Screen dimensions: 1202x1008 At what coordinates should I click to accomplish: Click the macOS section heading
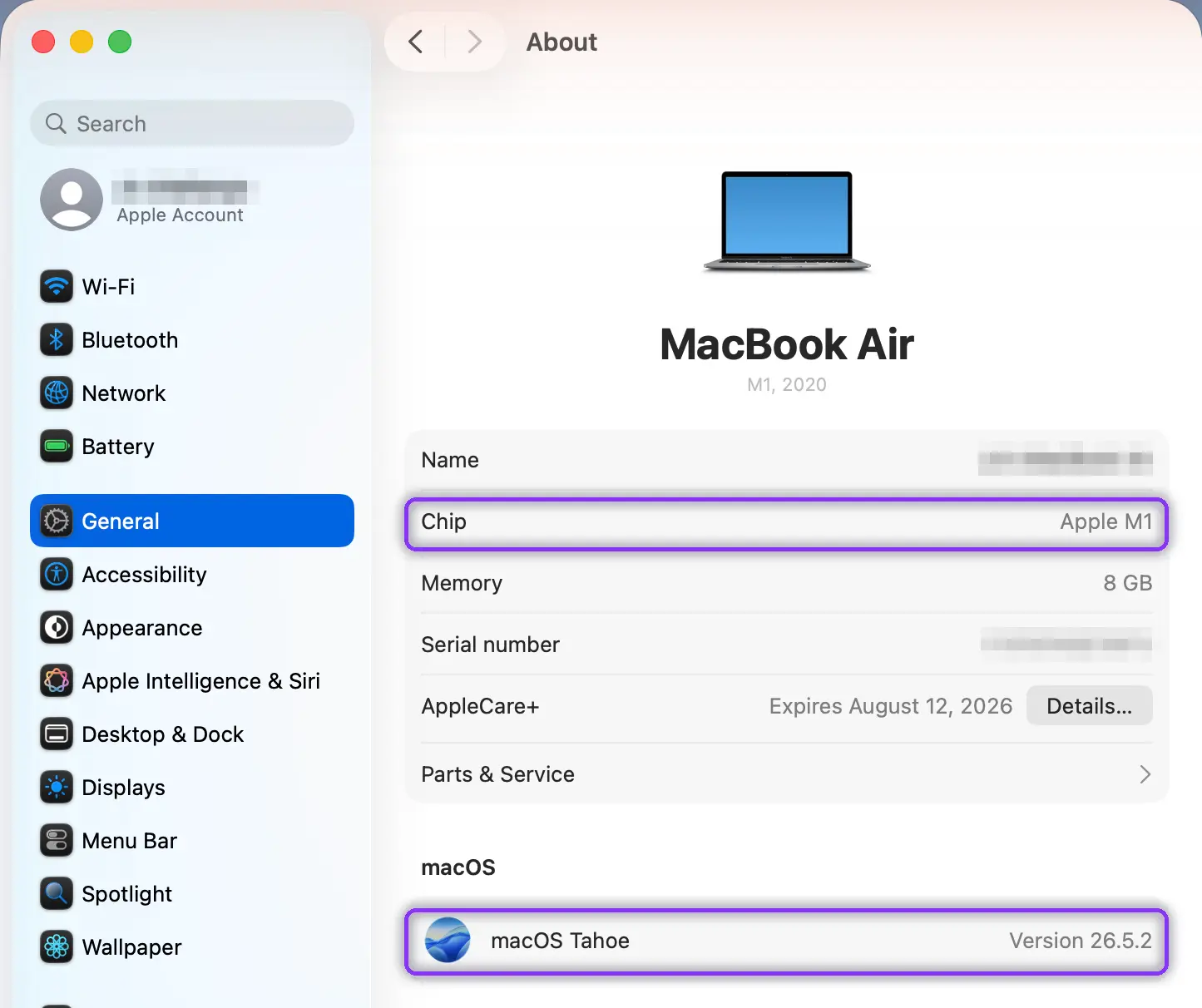click(458, 867)
